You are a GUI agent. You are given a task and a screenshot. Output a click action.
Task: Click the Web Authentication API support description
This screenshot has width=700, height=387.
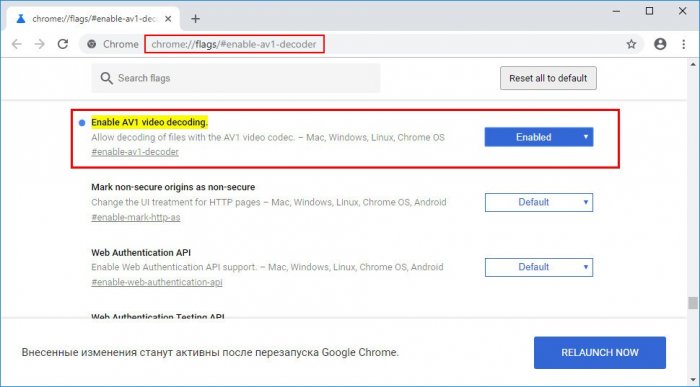(267, 267)
